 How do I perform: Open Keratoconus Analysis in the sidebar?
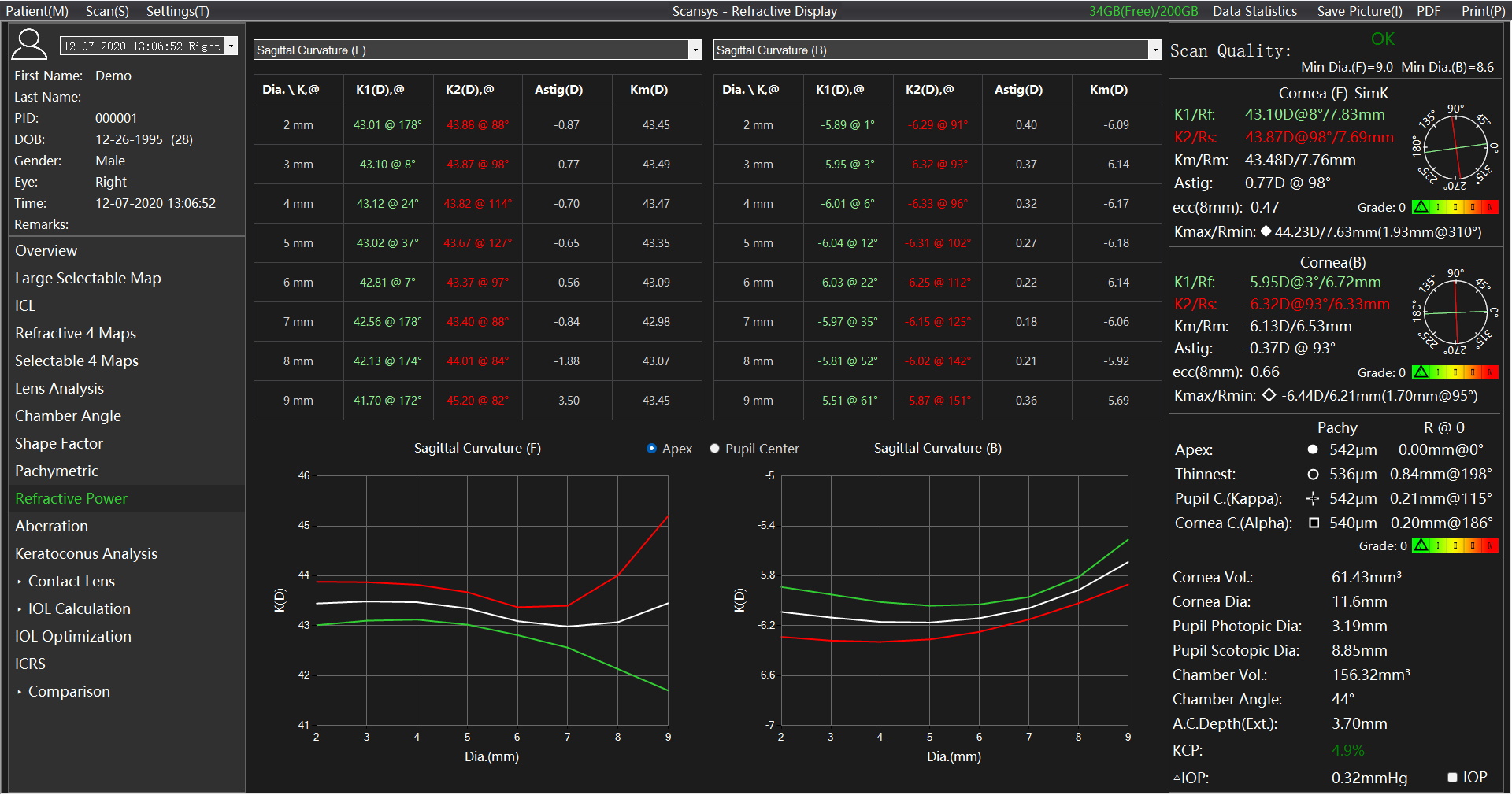tap(86, 553)
